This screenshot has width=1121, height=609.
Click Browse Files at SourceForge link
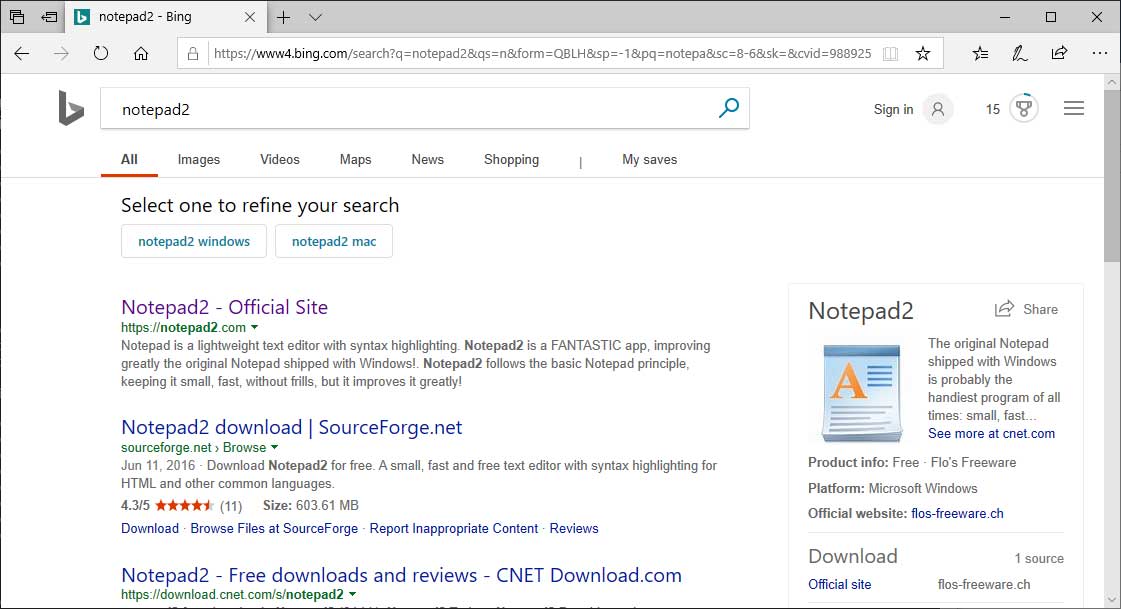click(274, 528)
